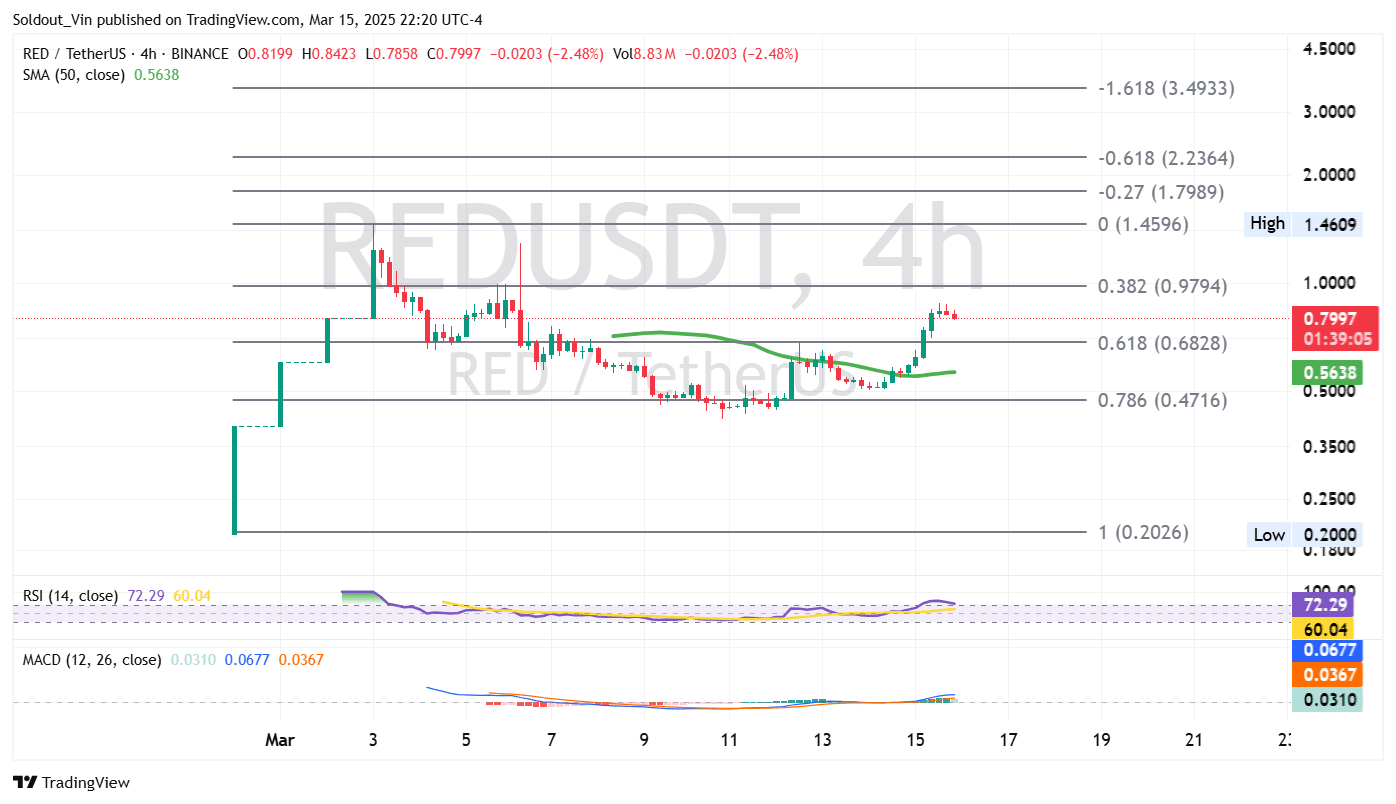Viewport: 1396px width, 804px height.
Task: Click the TradingView logo at bottom left
Action: point(71,782)
